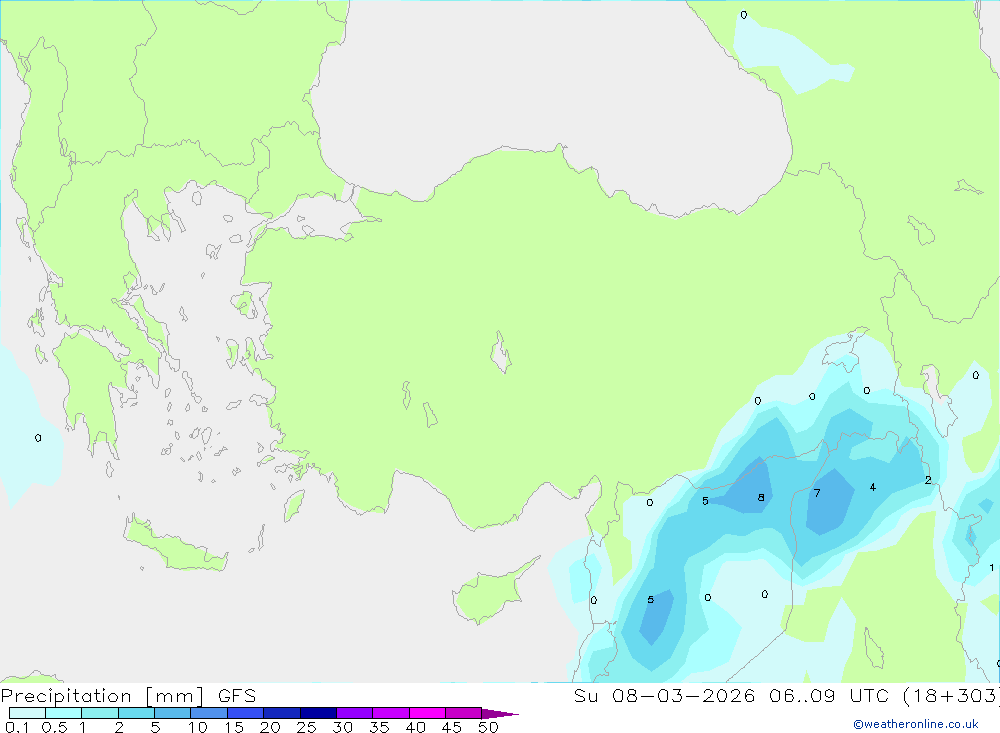Viewport: 1000px width, 733px height.
Task: Click the precipitation value '1' near the right edge
Action: pyautogui.click(x=992, y=568)
